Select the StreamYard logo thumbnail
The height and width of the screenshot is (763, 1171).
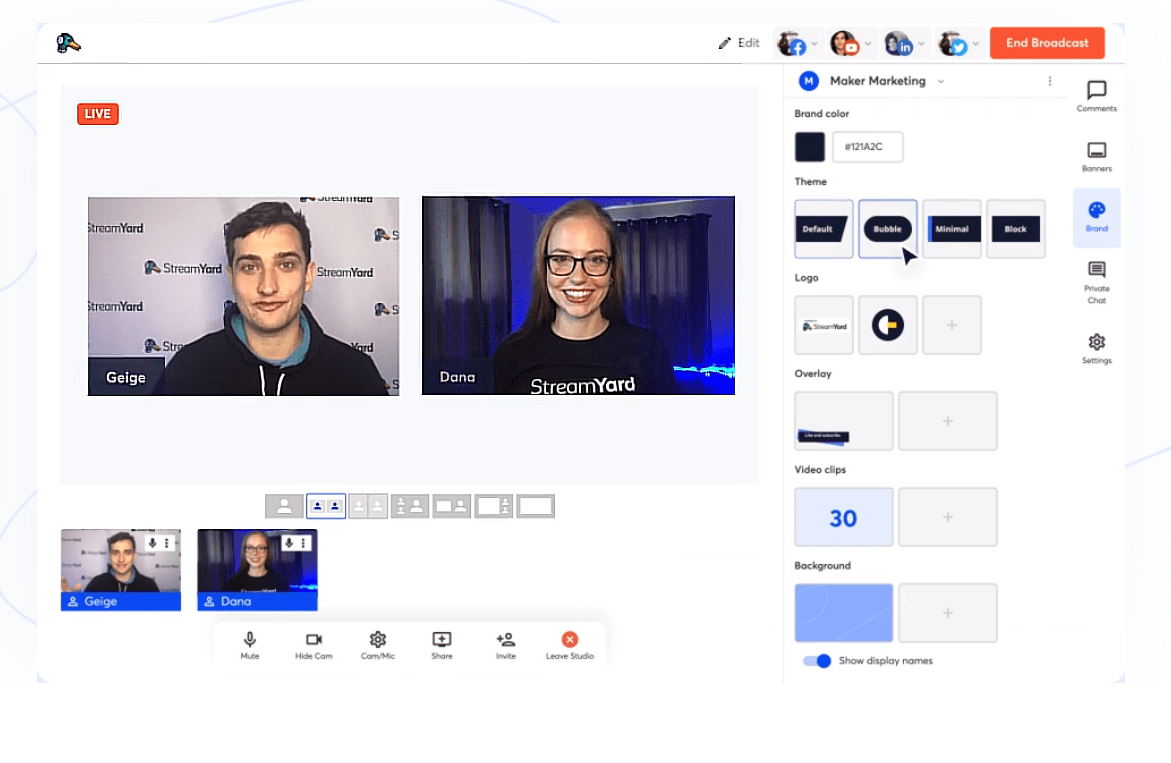tap(824, 325)
